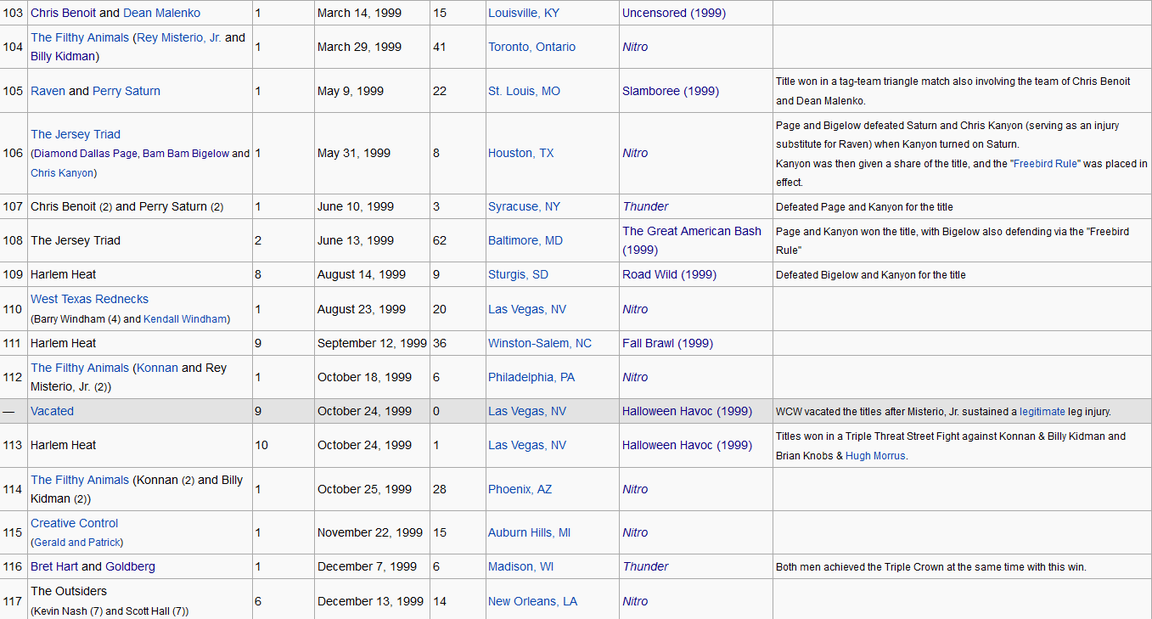Select the note "Defeated Bigelow and Kanyon for the title"
Image resolution: width=1152 pixels, height=619 pixels.
click(871, 275)
